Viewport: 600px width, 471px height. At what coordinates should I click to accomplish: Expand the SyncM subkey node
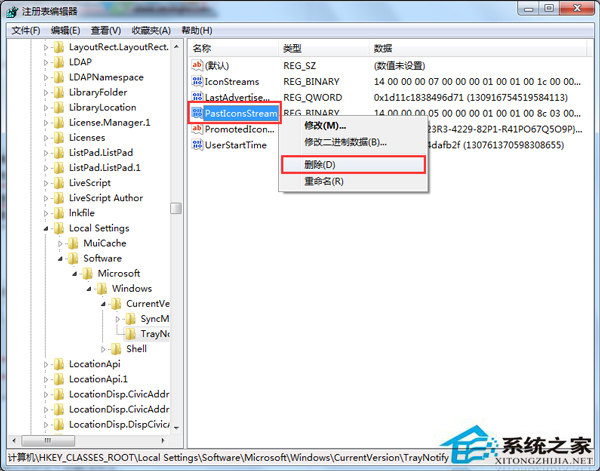(118, 319)
